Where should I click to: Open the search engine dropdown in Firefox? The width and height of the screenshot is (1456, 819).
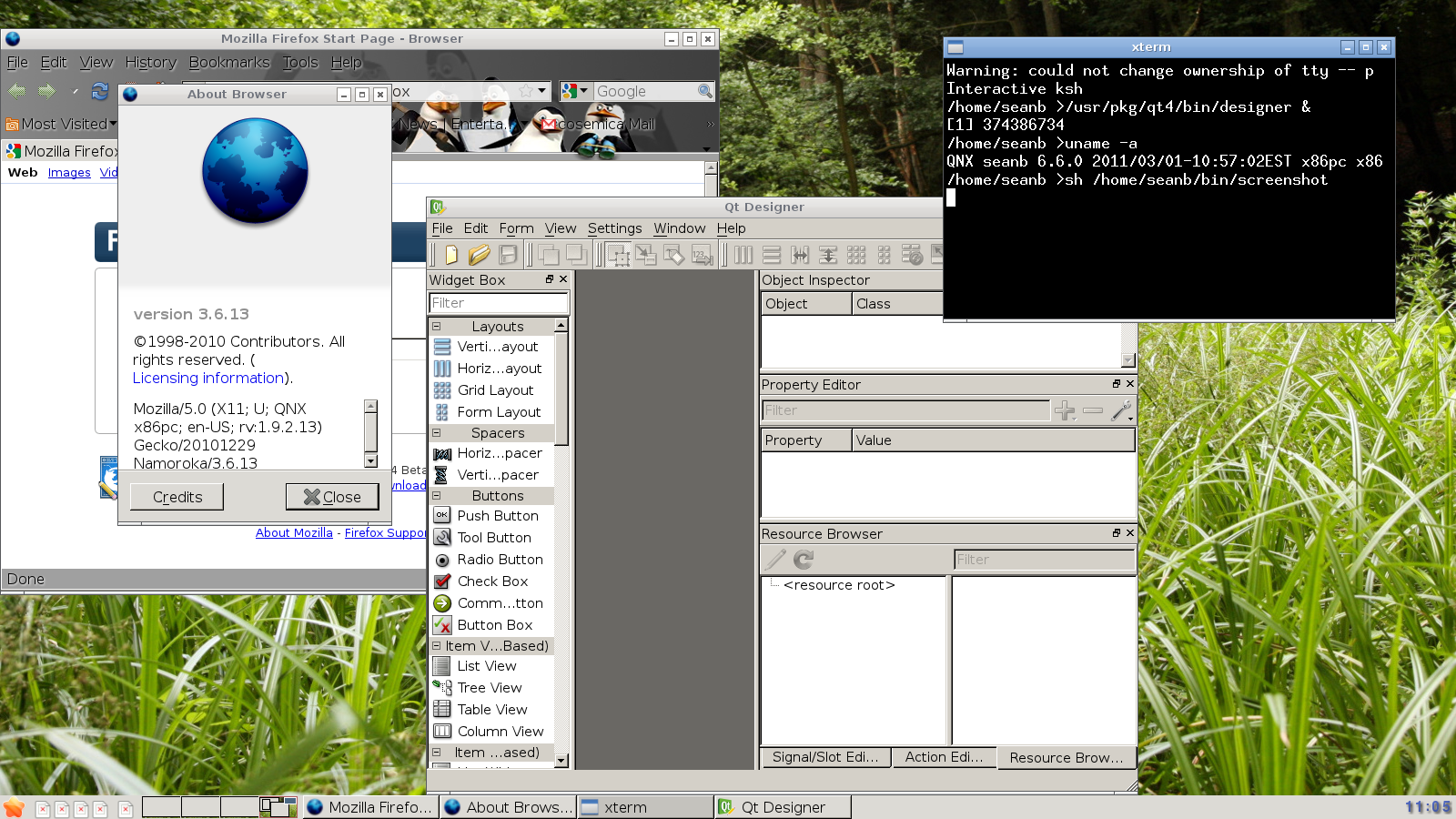point(575,91)
